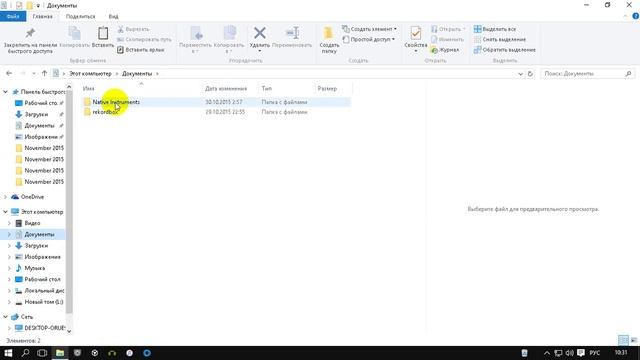Open pinned Загрузки under quick access
Viewport: 640px width, 360px height.
pos(36,114)
